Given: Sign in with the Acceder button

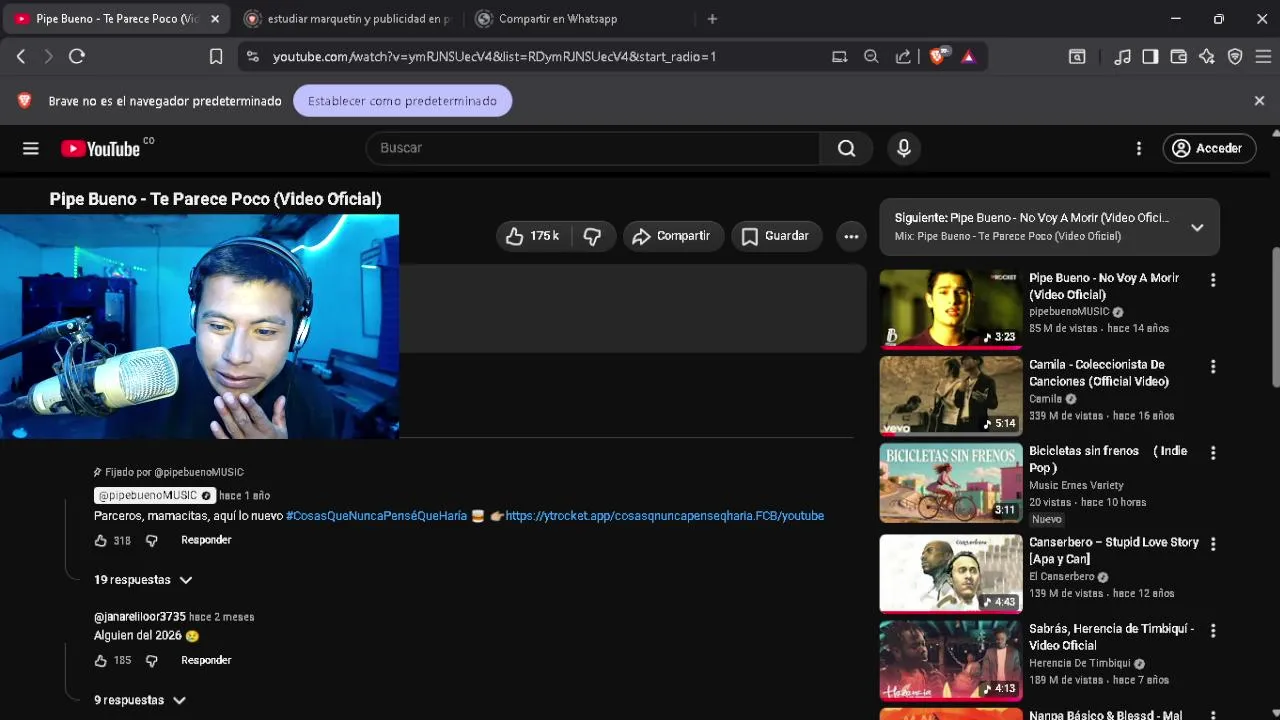Looking at the screenshot, I should pyautogui.click(x=1208, y=148).
